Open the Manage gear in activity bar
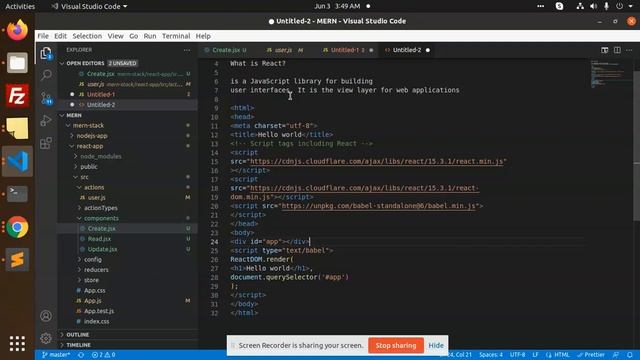The width and height of the screenshot is (640, 360). (x=46, y=338)
